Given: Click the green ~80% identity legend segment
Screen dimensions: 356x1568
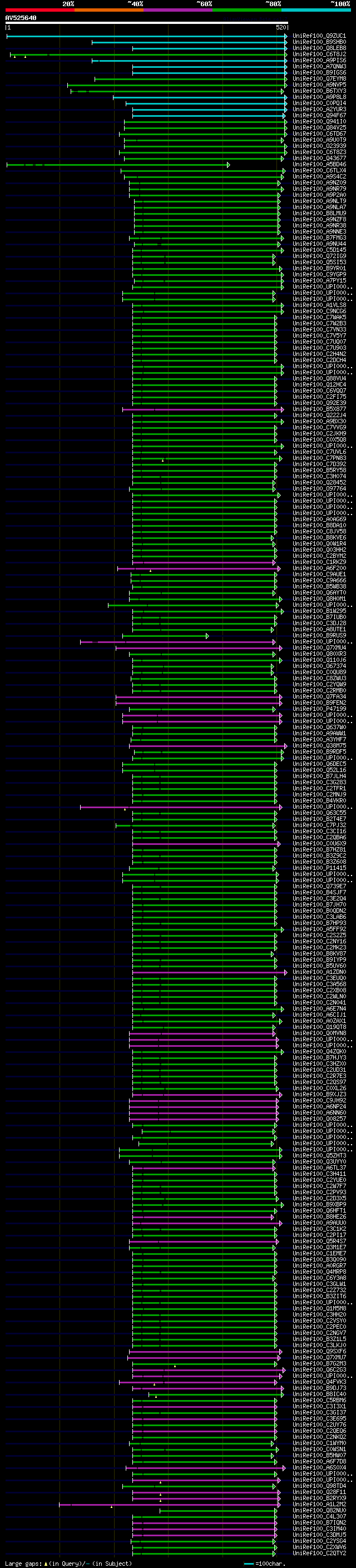Looking at the screenshot, I should pyautogui.click(x=247, y=10).
